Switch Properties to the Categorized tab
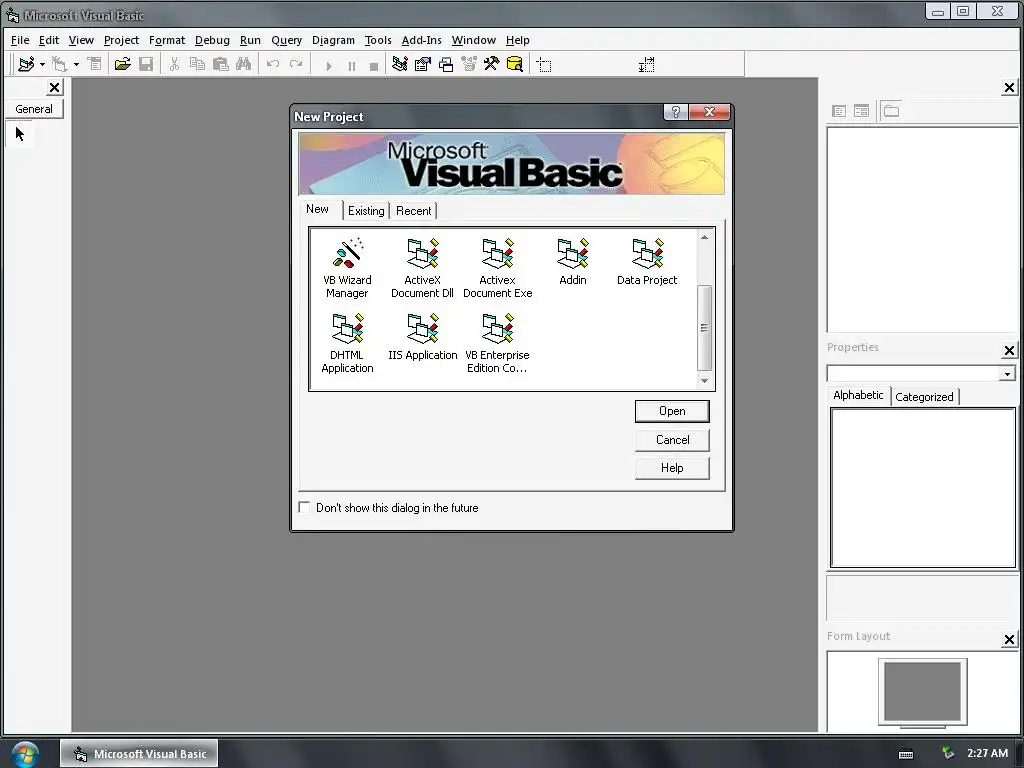This screenshot has width=1024, height=768. coord(924,396)
